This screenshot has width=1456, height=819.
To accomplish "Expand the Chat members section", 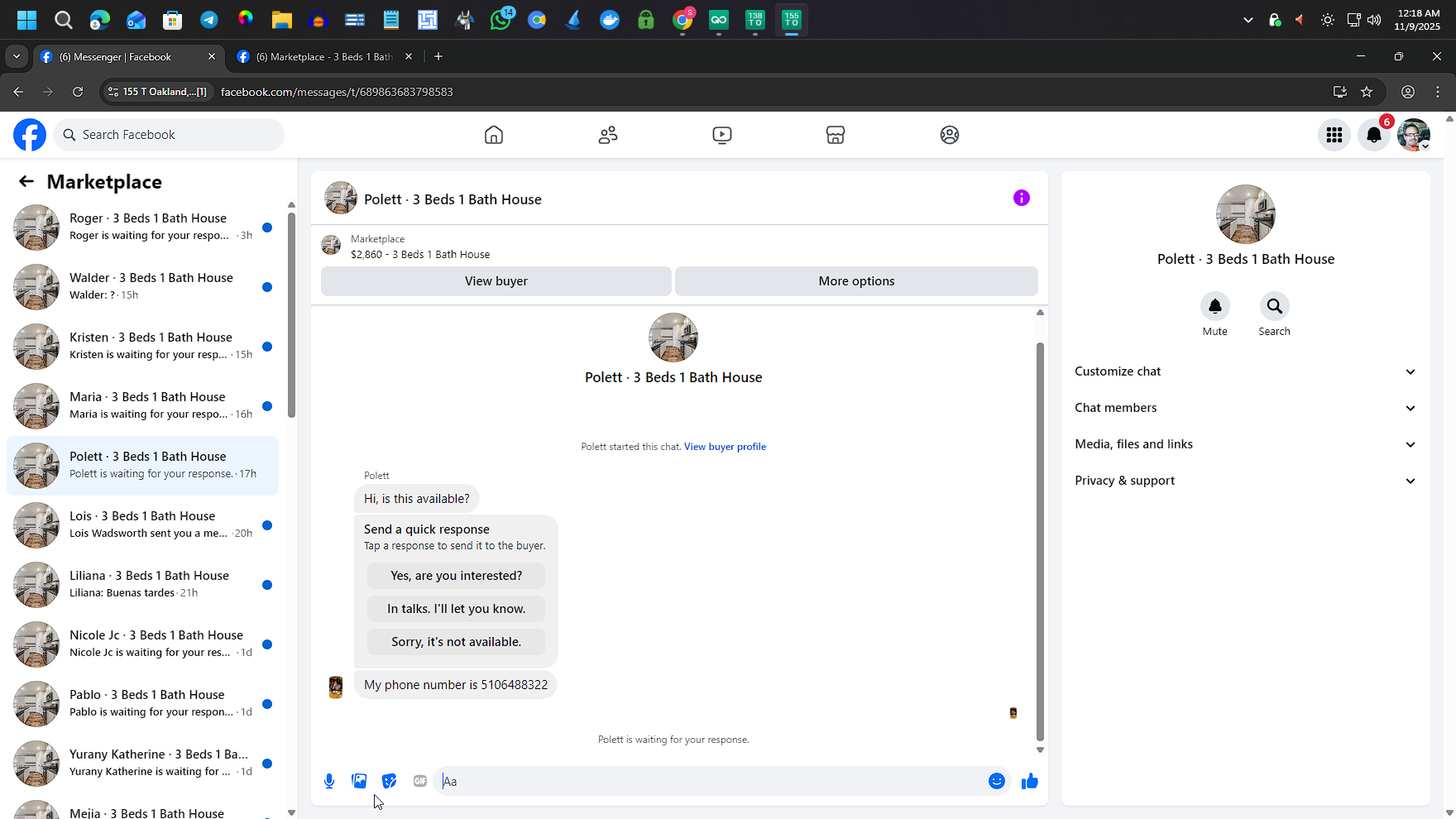I will tap(1245, 408).
